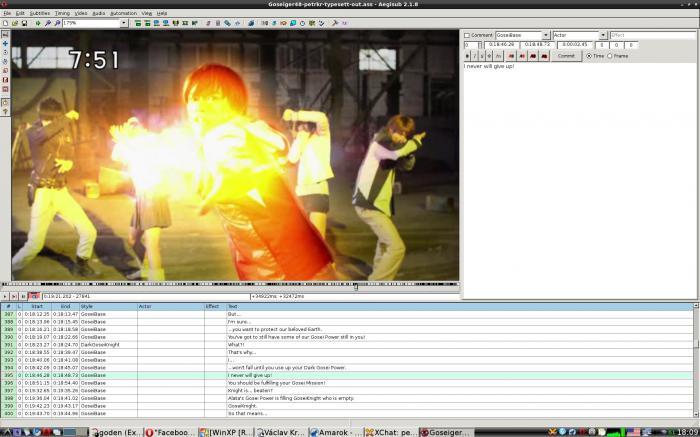Click the New subtitles icon
The width and height of the screenshot is (700, 437).
5,23
